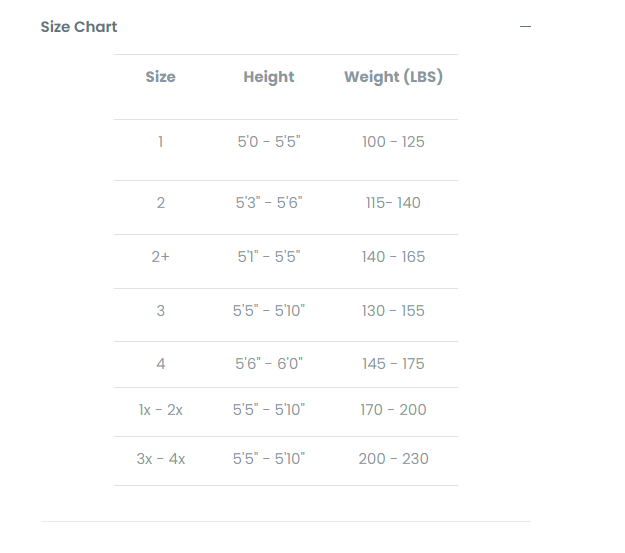This screenshot has width=625, height=553.
Task: Click the 2+ size label
Action: (160, 257)
